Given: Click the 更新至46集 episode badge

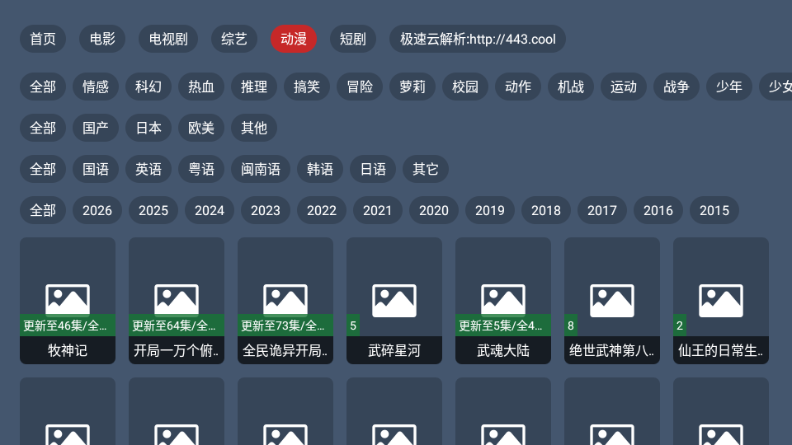Looking at the screenshot, I should point(68,325).
